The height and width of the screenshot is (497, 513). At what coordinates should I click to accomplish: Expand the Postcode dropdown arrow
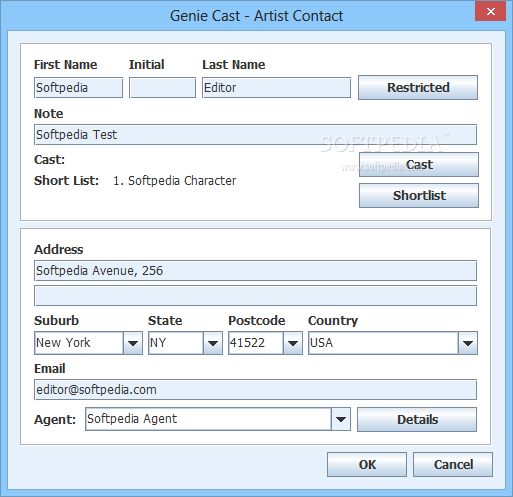click(293, 343)
